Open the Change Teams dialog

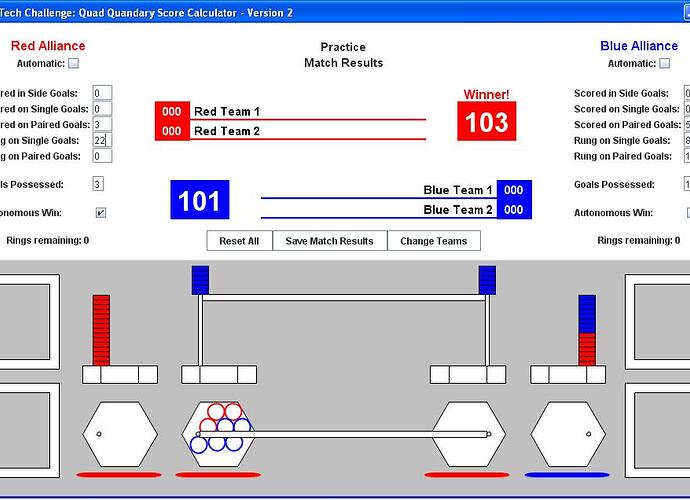click(x=434, y=241)
